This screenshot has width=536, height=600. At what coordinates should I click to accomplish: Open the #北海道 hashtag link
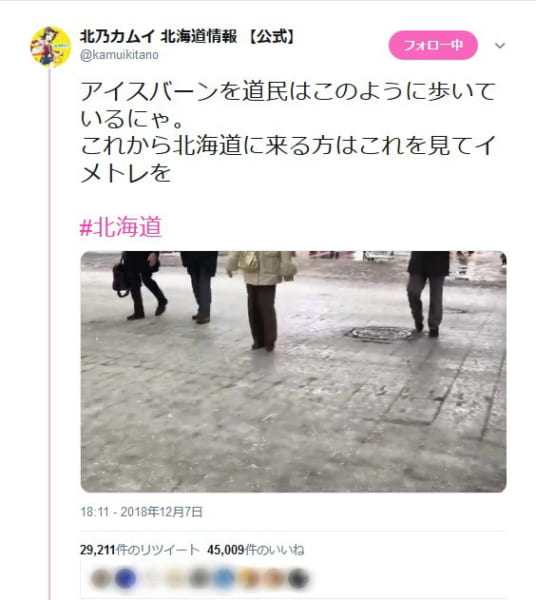pyautogui.click(x=121, y=227)
